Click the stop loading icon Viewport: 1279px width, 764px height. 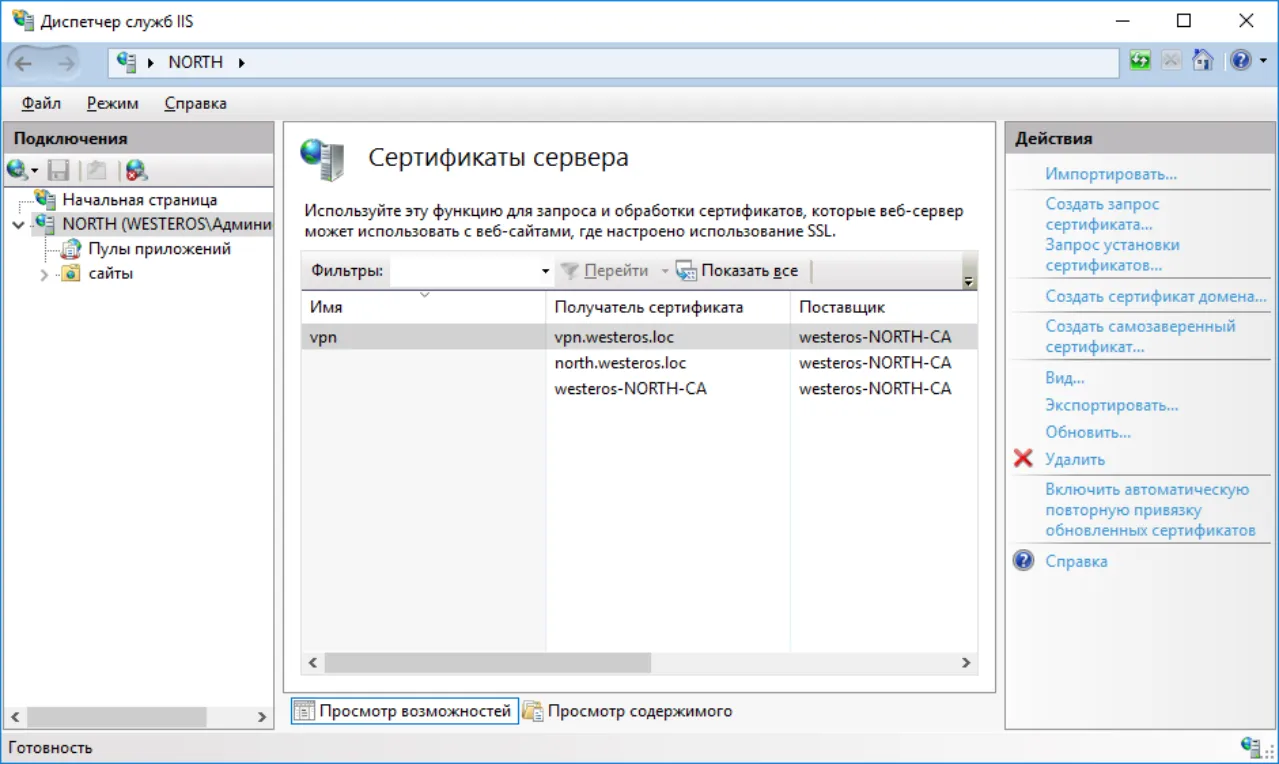click(x=1171, y=61)
